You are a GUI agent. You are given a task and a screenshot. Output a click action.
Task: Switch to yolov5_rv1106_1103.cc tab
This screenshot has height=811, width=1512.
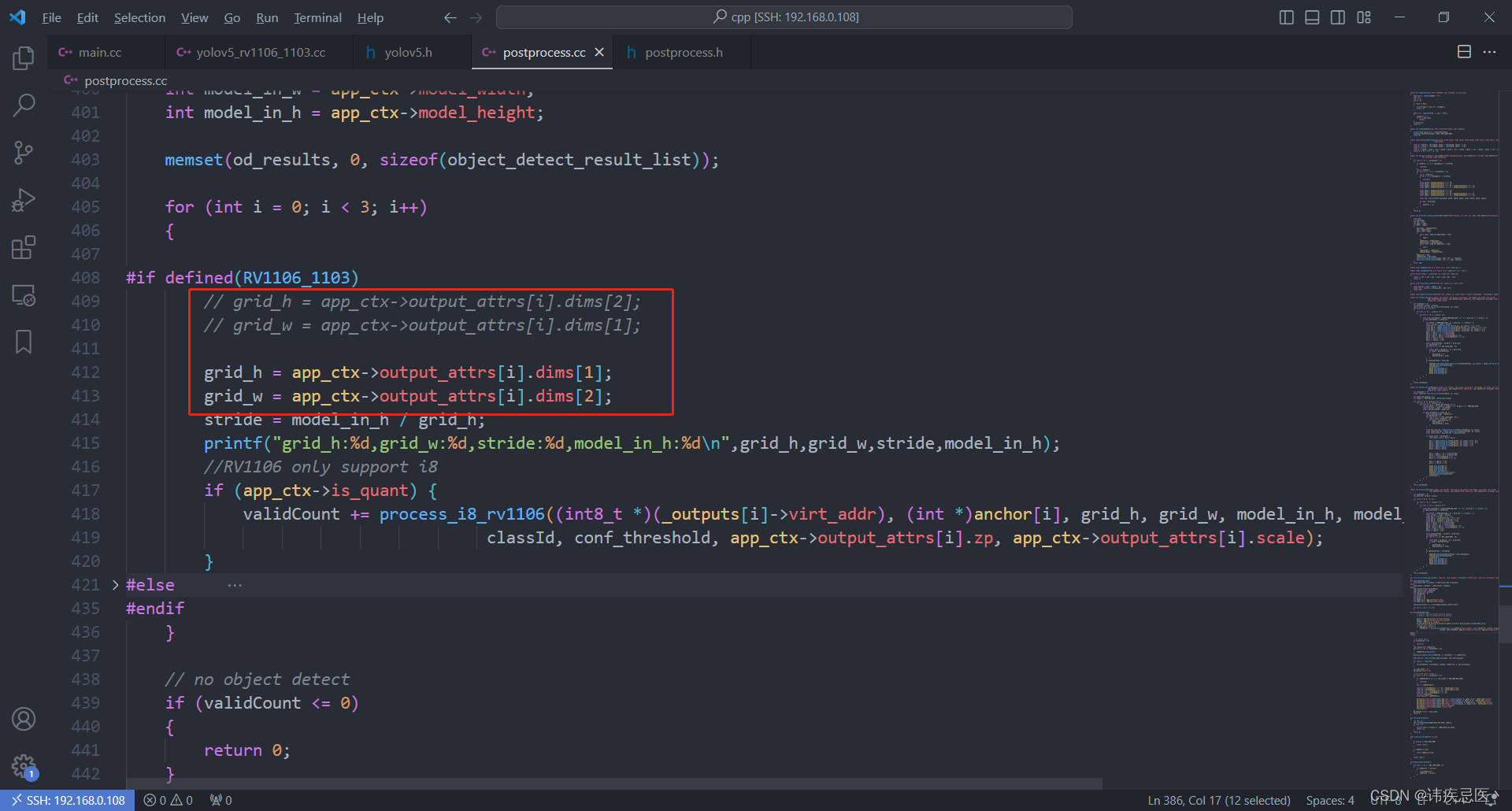pos(260,52)
